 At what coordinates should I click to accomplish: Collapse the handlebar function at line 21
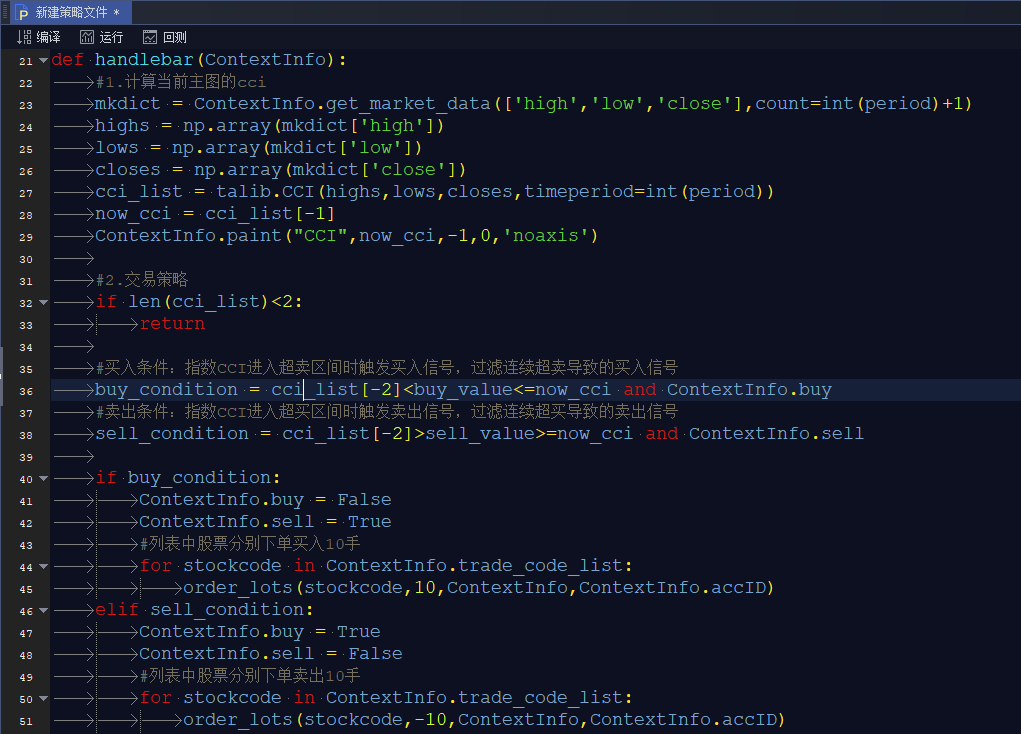tap(43, 61)
